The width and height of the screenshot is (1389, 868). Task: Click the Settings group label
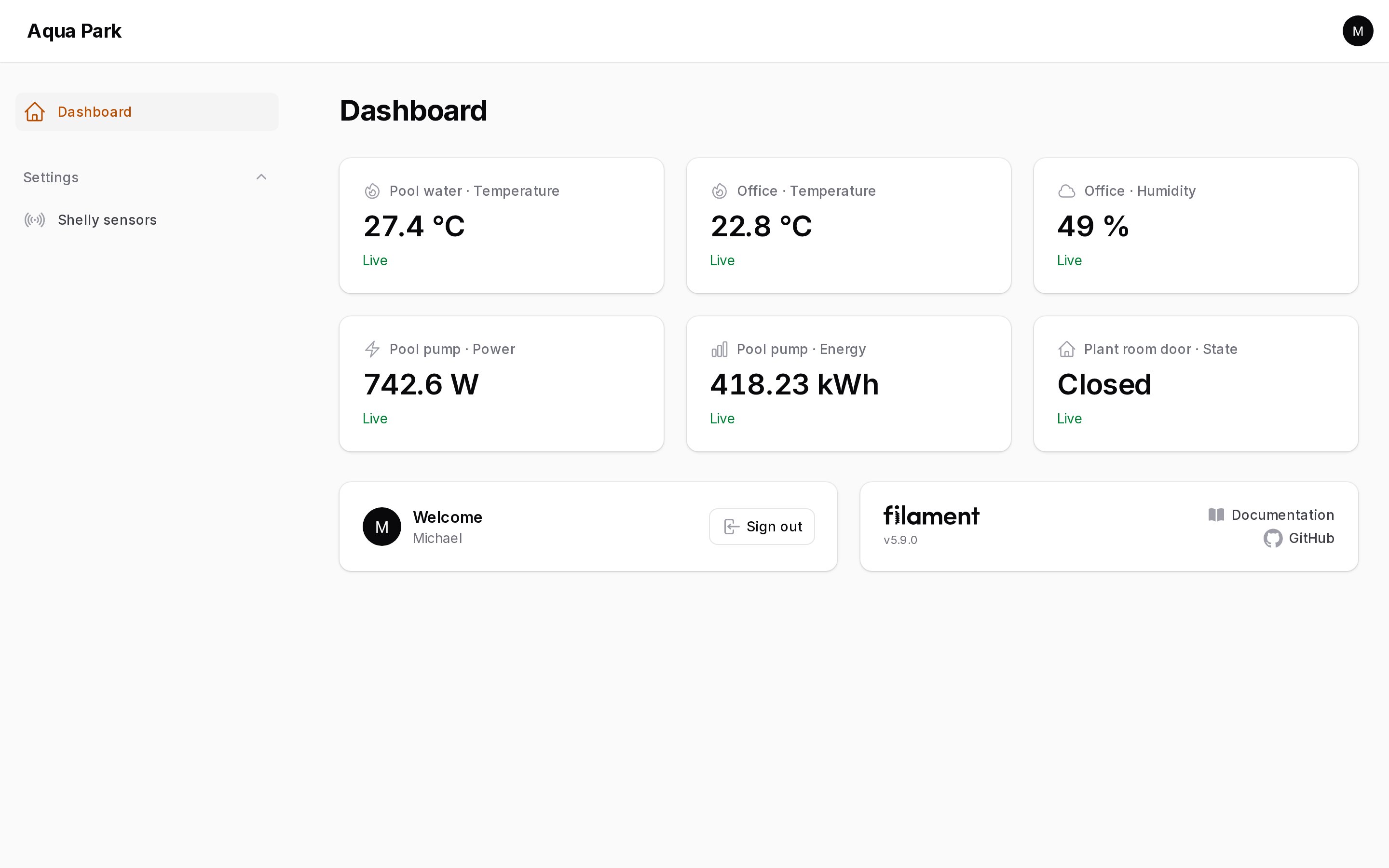(51, 177)
